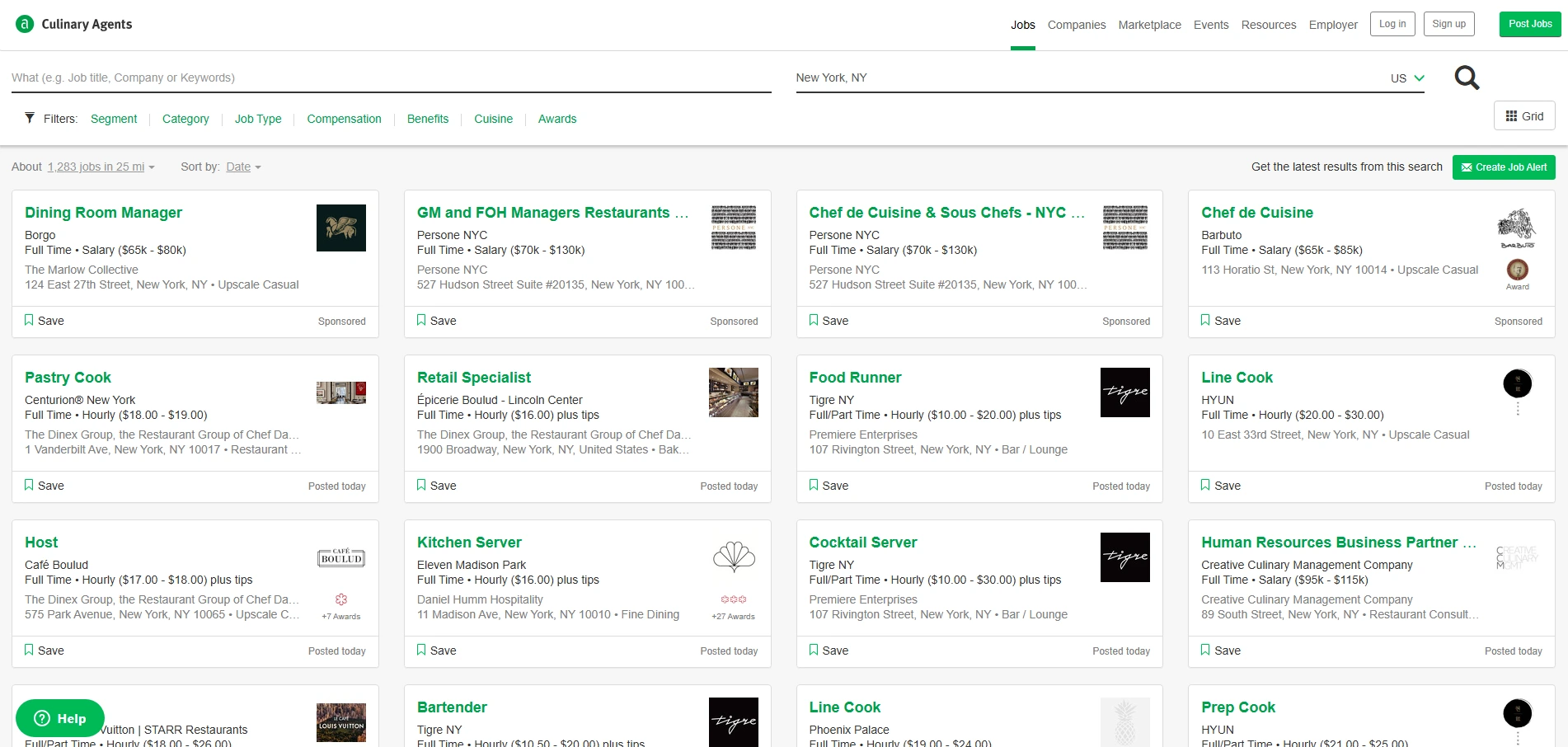
Task: Click the Tigre logo on Cocktail Server card
Action: [1124, 557]
